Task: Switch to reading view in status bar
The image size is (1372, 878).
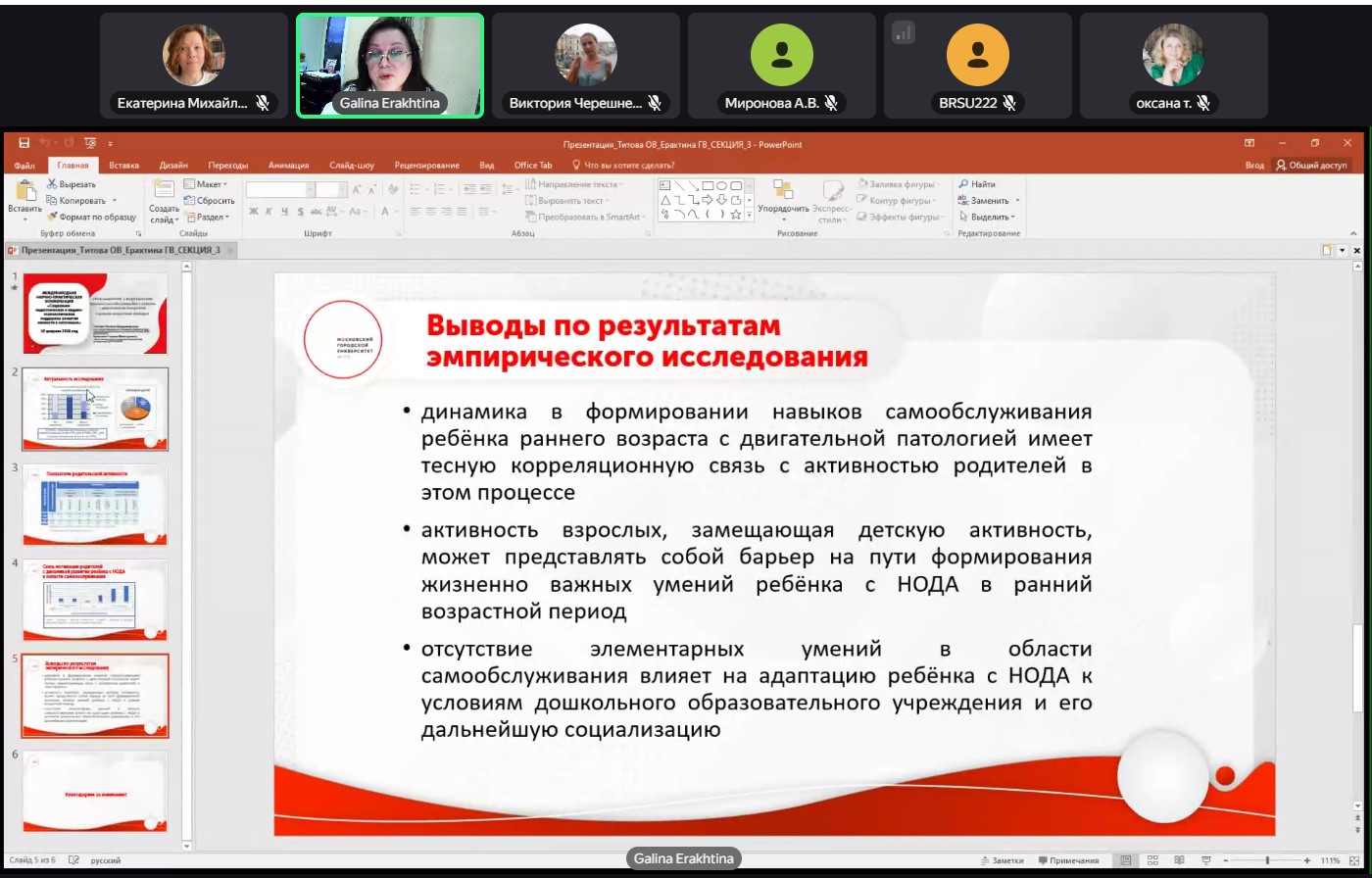Action: point(1179,860)
